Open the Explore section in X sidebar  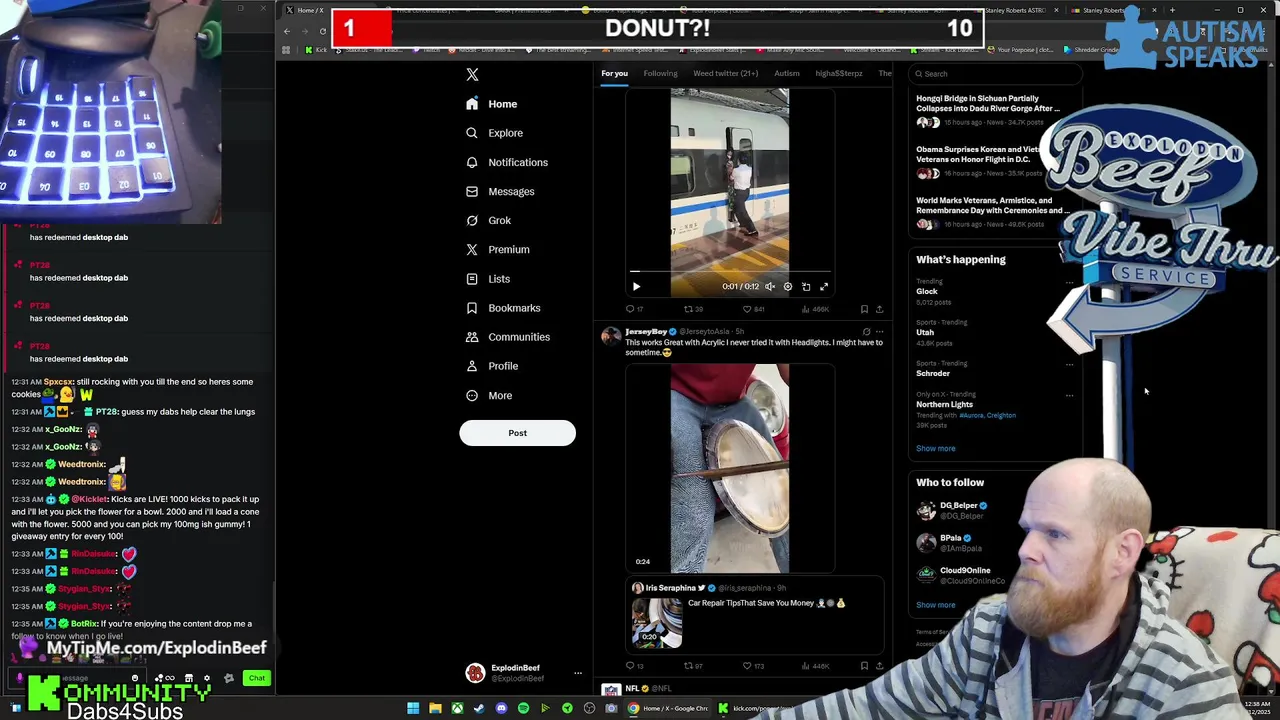(x=494, y=133)
